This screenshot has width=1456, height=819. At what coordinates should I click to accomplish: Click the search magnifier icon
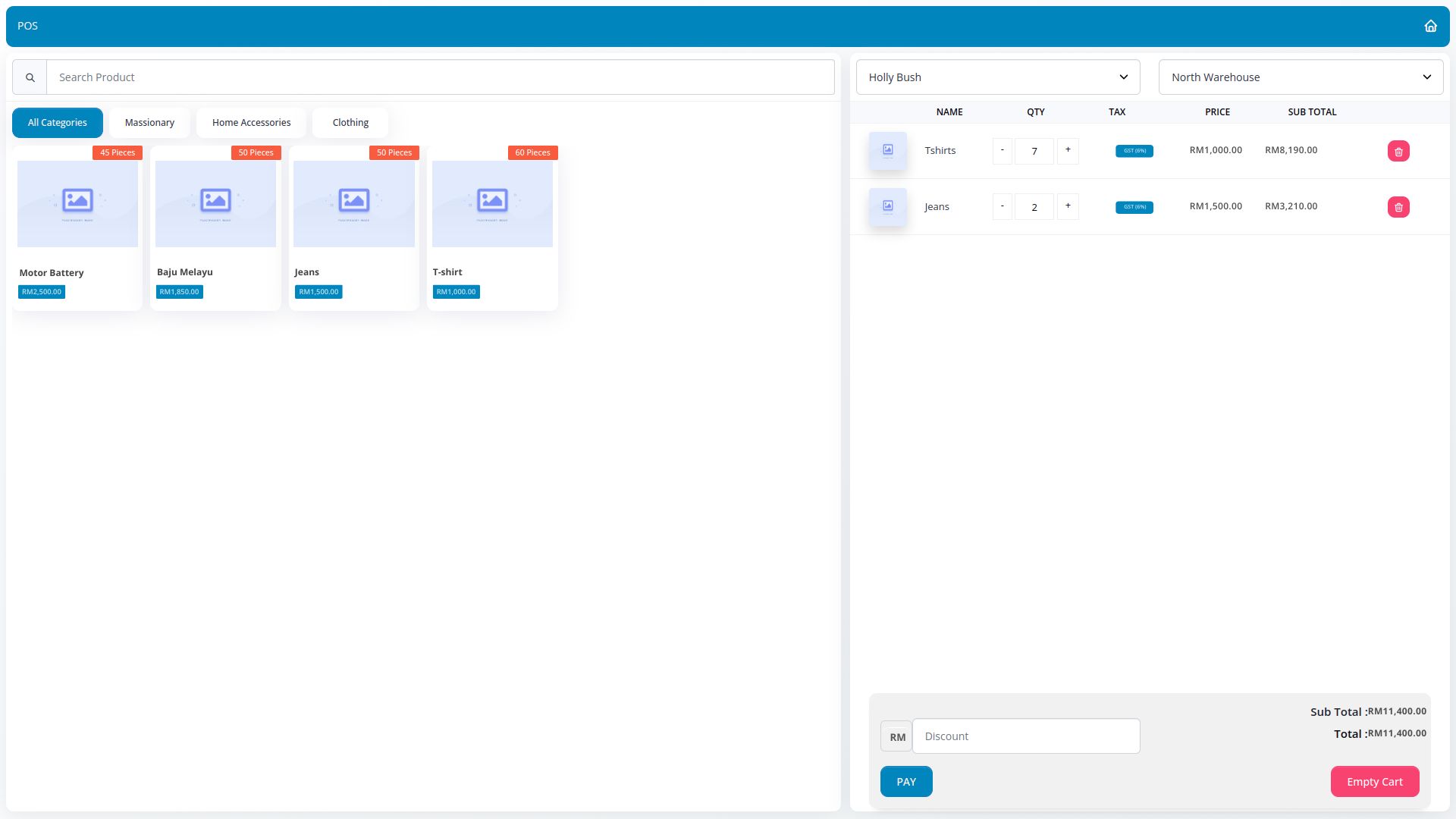[x=30, y=77]
